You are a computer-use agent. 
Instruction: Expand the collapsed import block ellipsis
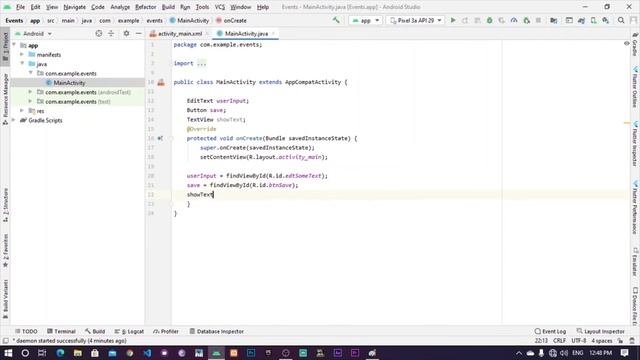pos(202,63)
